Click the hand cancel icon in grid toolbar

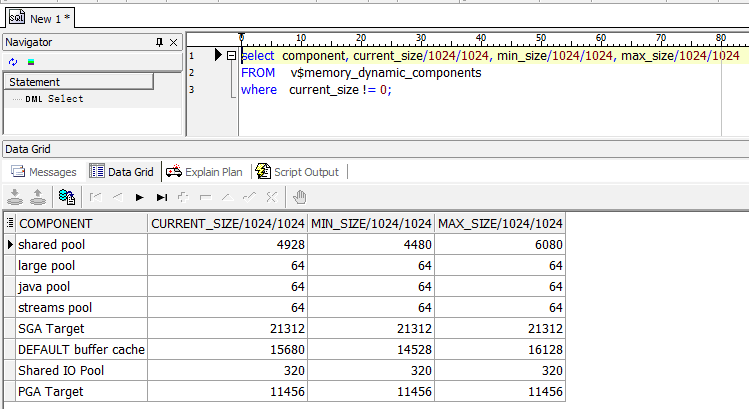tap(300, 197)
